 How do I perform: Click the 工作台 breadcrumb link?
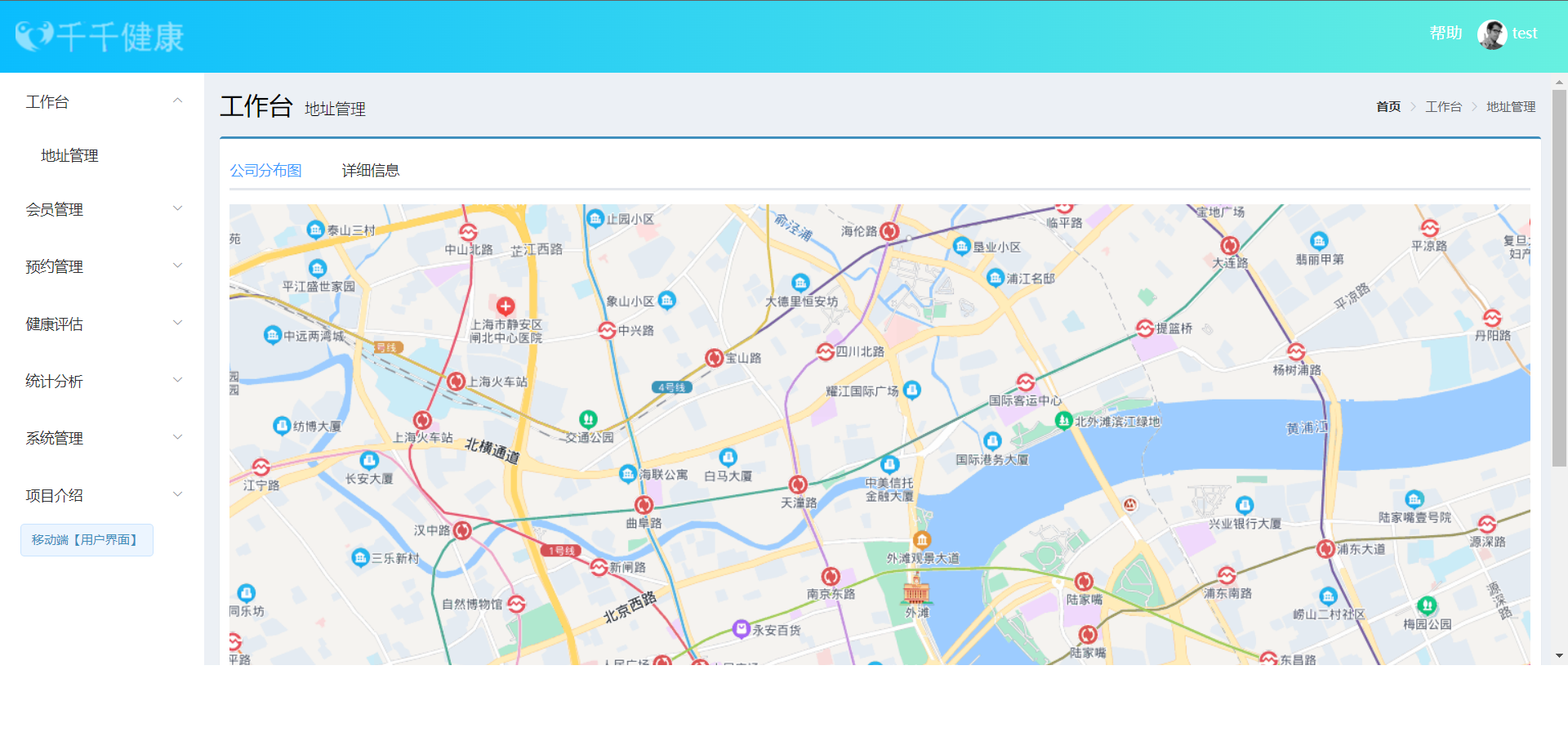[1443, 107]
